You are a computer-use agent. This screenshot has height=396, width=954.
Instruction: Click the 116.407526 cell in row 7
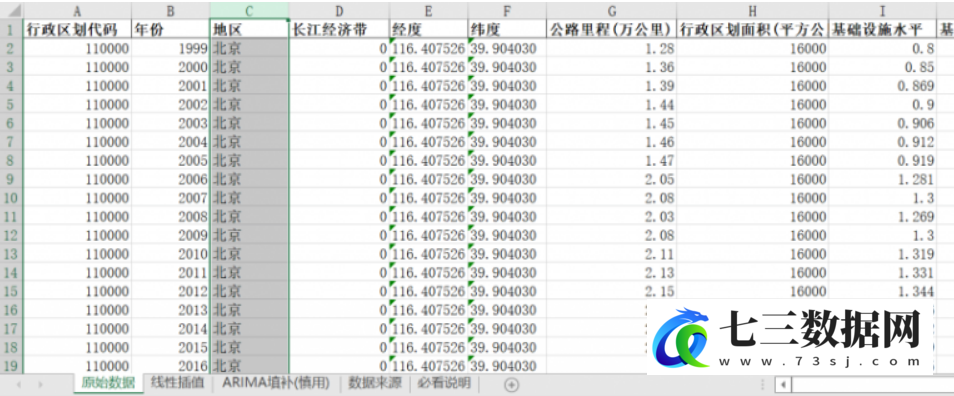tap(428, 142)
